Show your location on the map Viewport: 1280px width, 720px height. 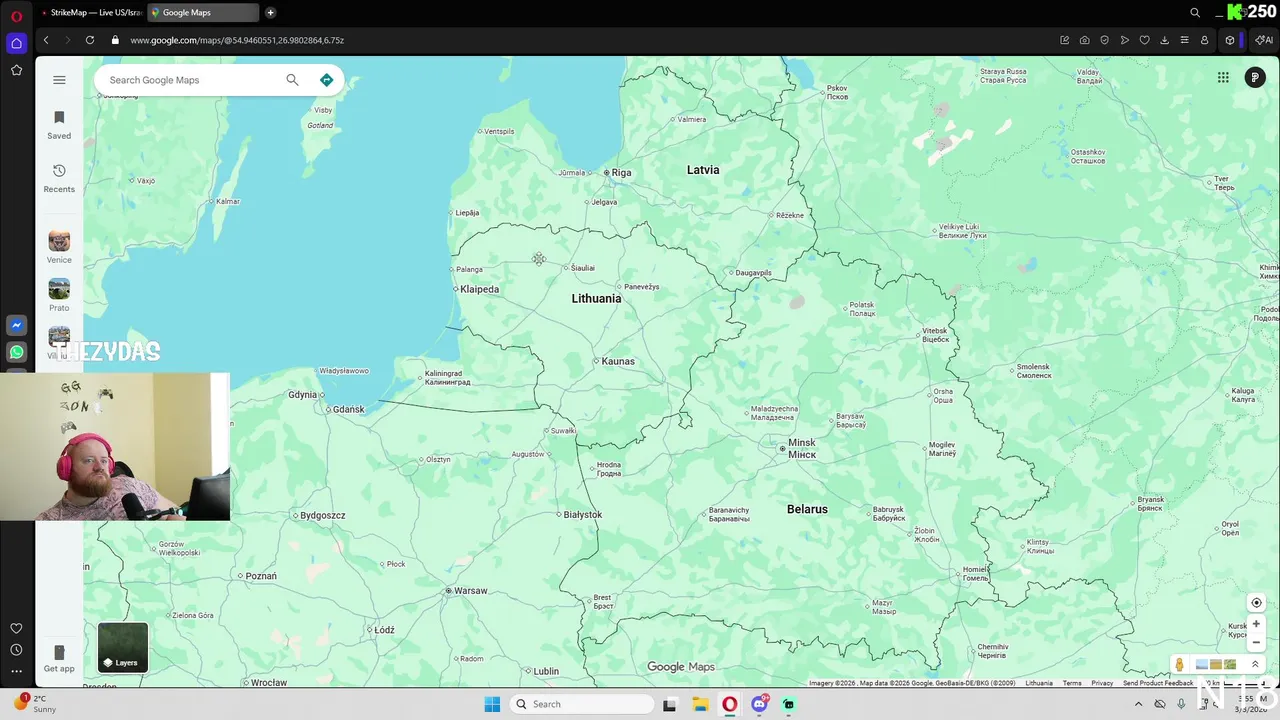(x=1257, y=603)
